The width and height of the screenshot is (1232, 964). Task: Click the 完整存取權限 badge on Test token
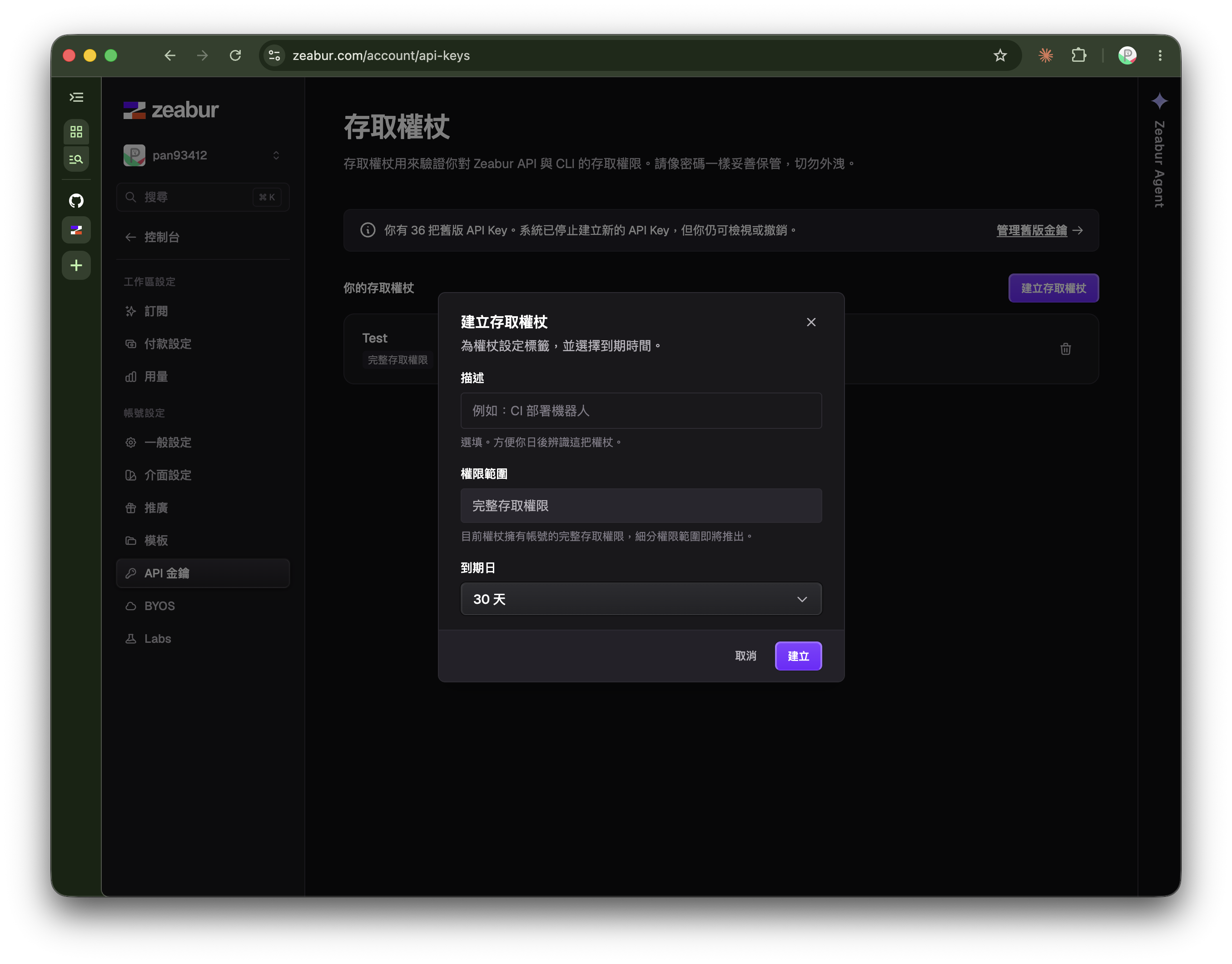click(x=397, y=360)
